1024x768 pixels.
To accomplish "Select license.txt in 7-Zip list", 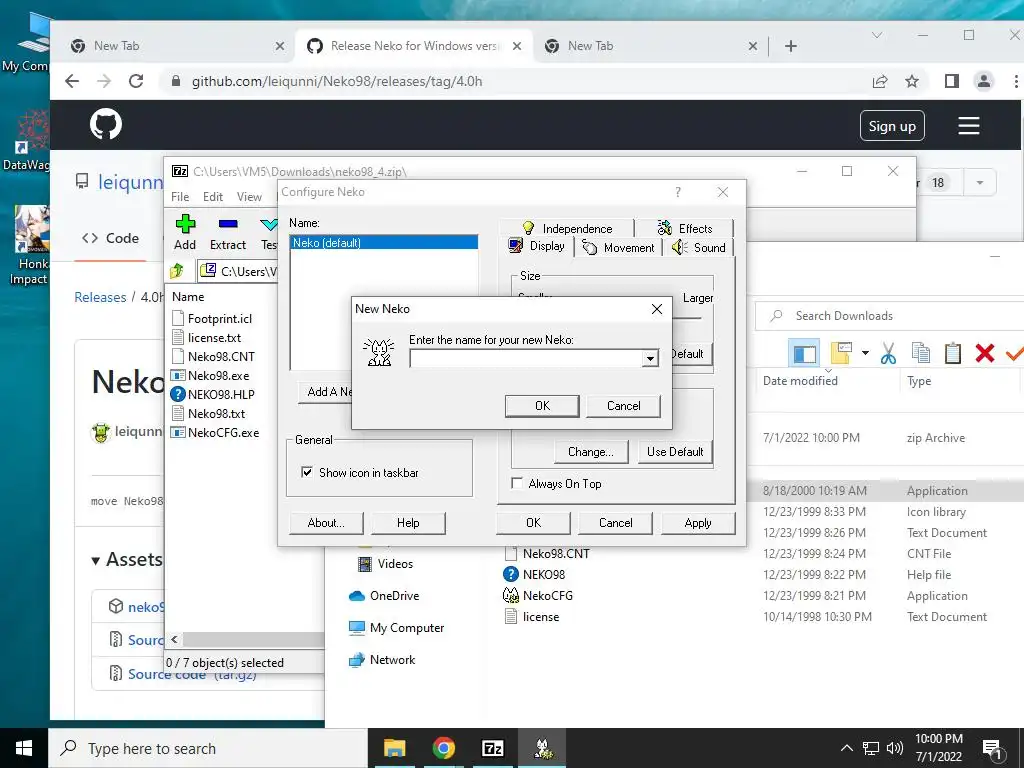I will coord(214,338).
